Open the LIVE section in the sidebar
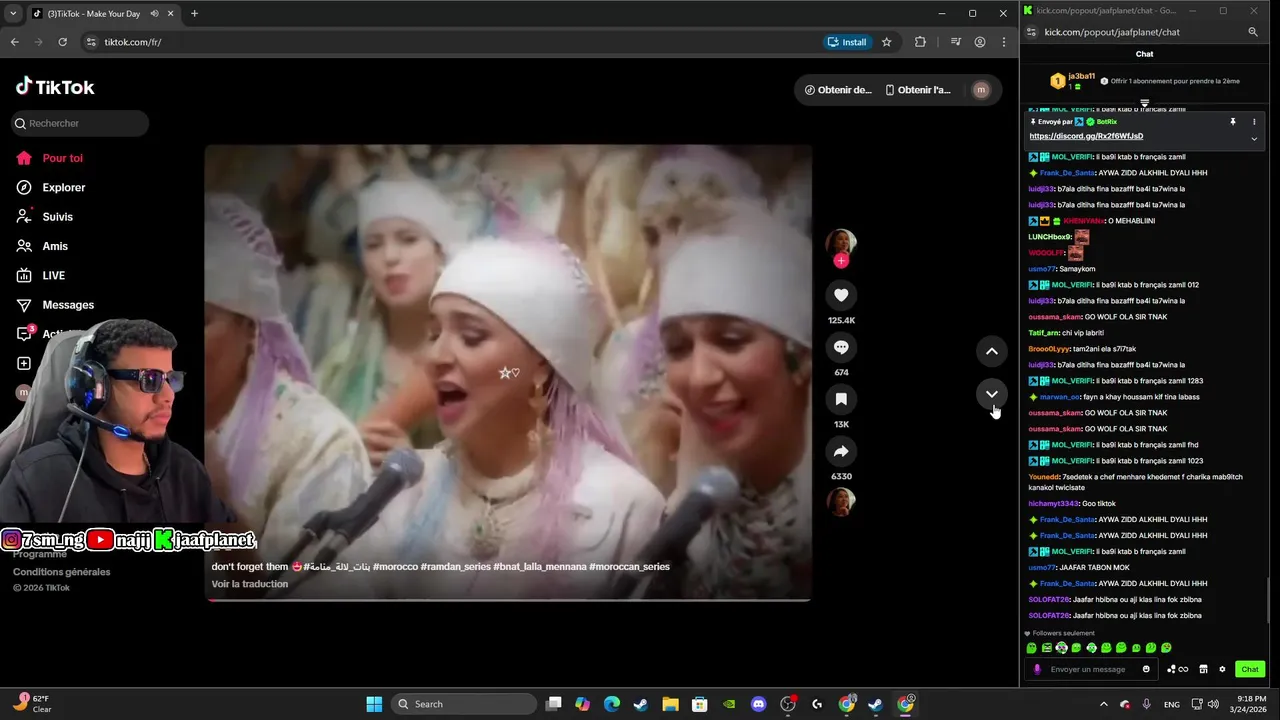Screen dimensions: 1280x720 click(x=41, y=275)
